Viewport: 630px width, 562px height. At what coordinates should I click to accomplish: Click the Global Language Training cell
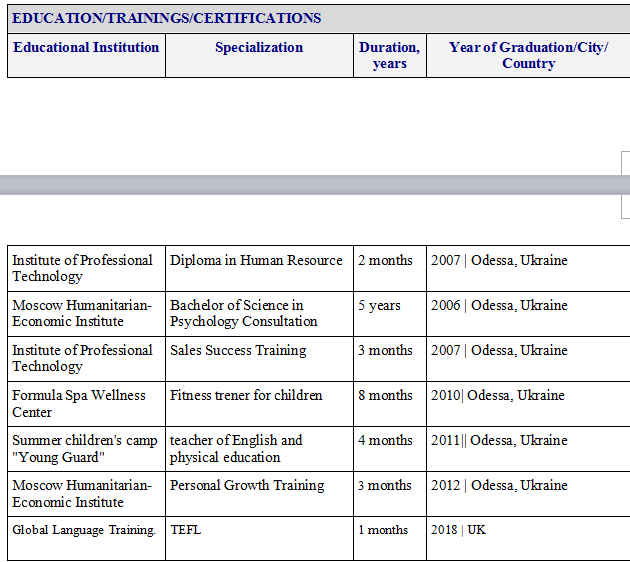[x=84, y=530]
